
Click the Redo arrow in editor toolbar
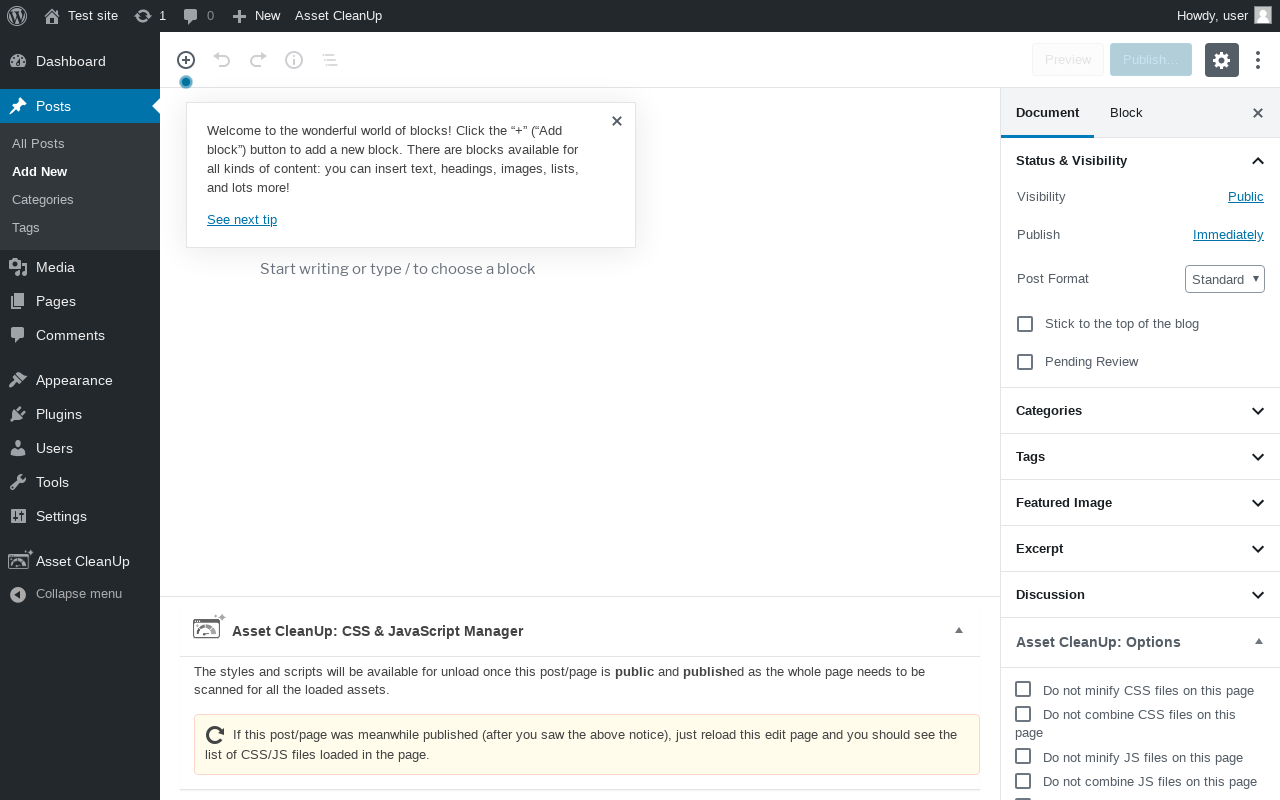(258, 60)
